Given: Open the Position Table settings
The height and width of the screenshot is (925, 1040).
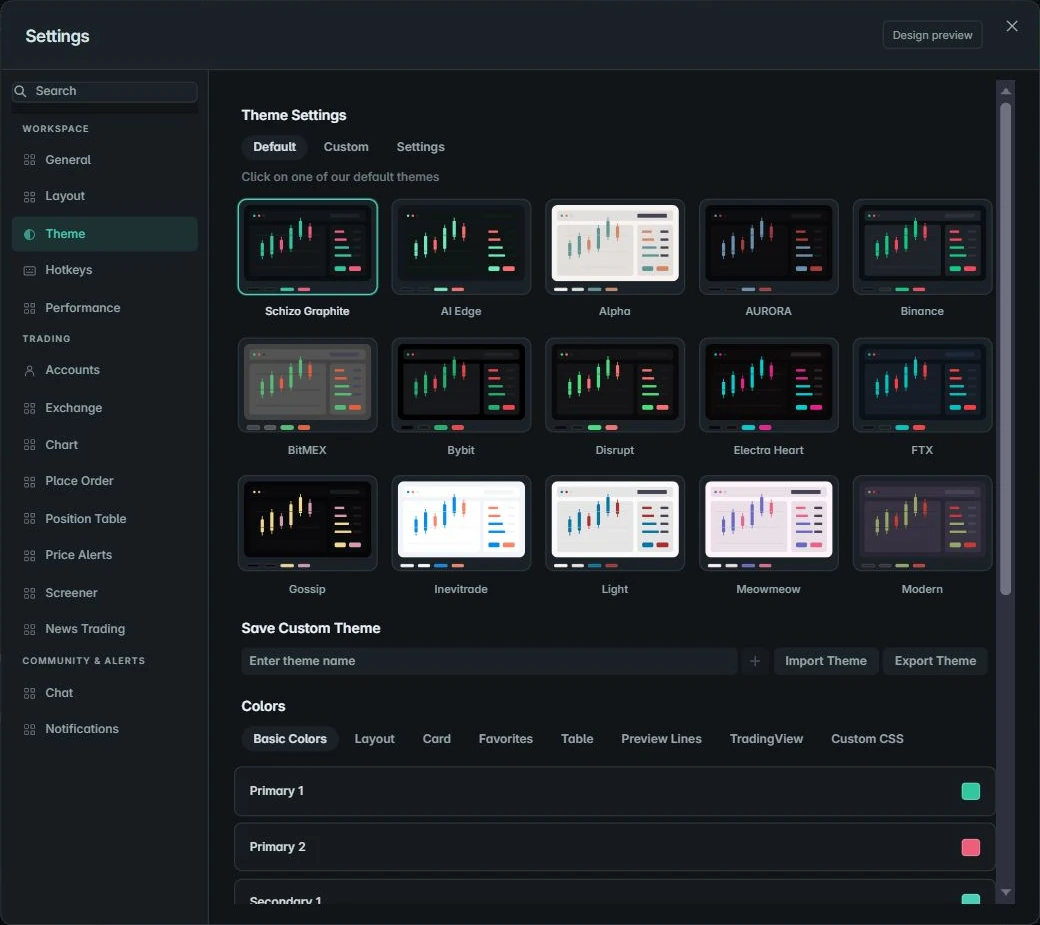Looking at the screenshot, I should [104, 519].
